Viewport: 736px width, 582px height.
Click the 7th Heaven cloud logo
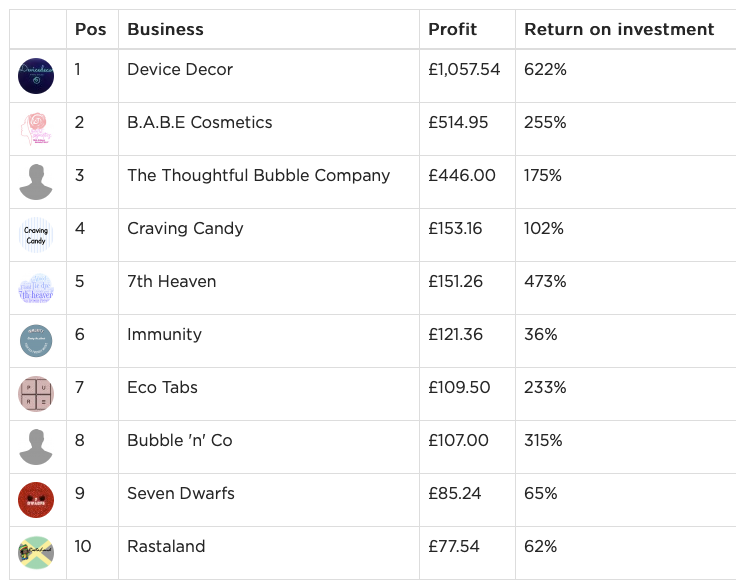click(x=36, y=288)
